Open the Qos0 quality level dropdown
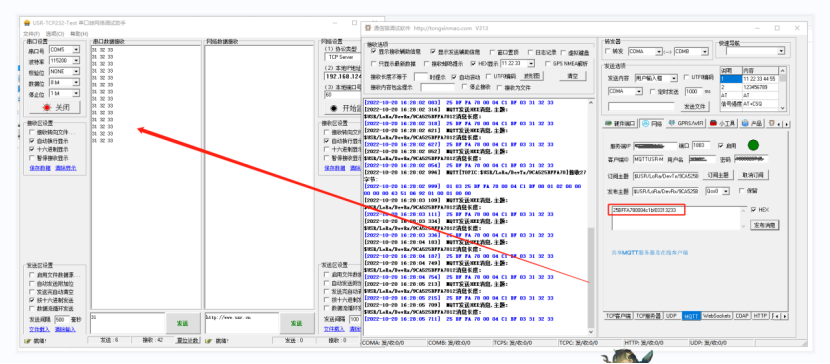 pos(717,190)
